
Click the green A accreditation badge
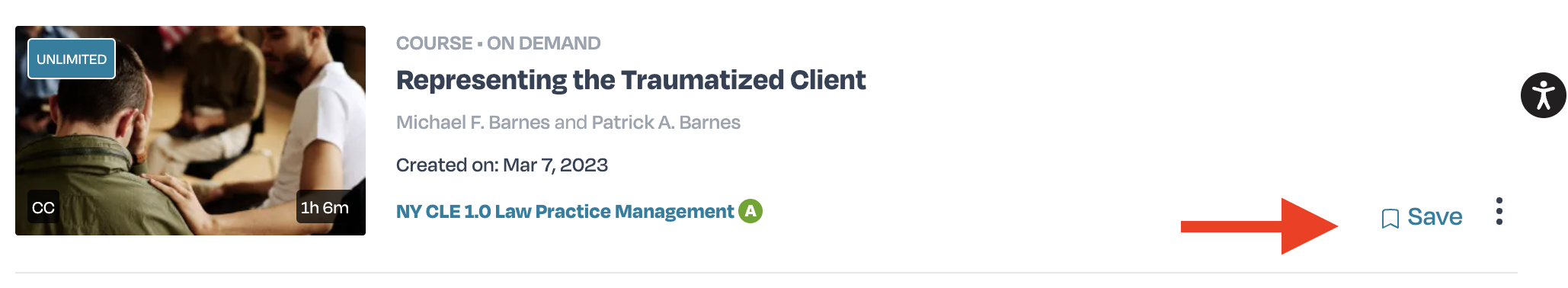point(750,211)
